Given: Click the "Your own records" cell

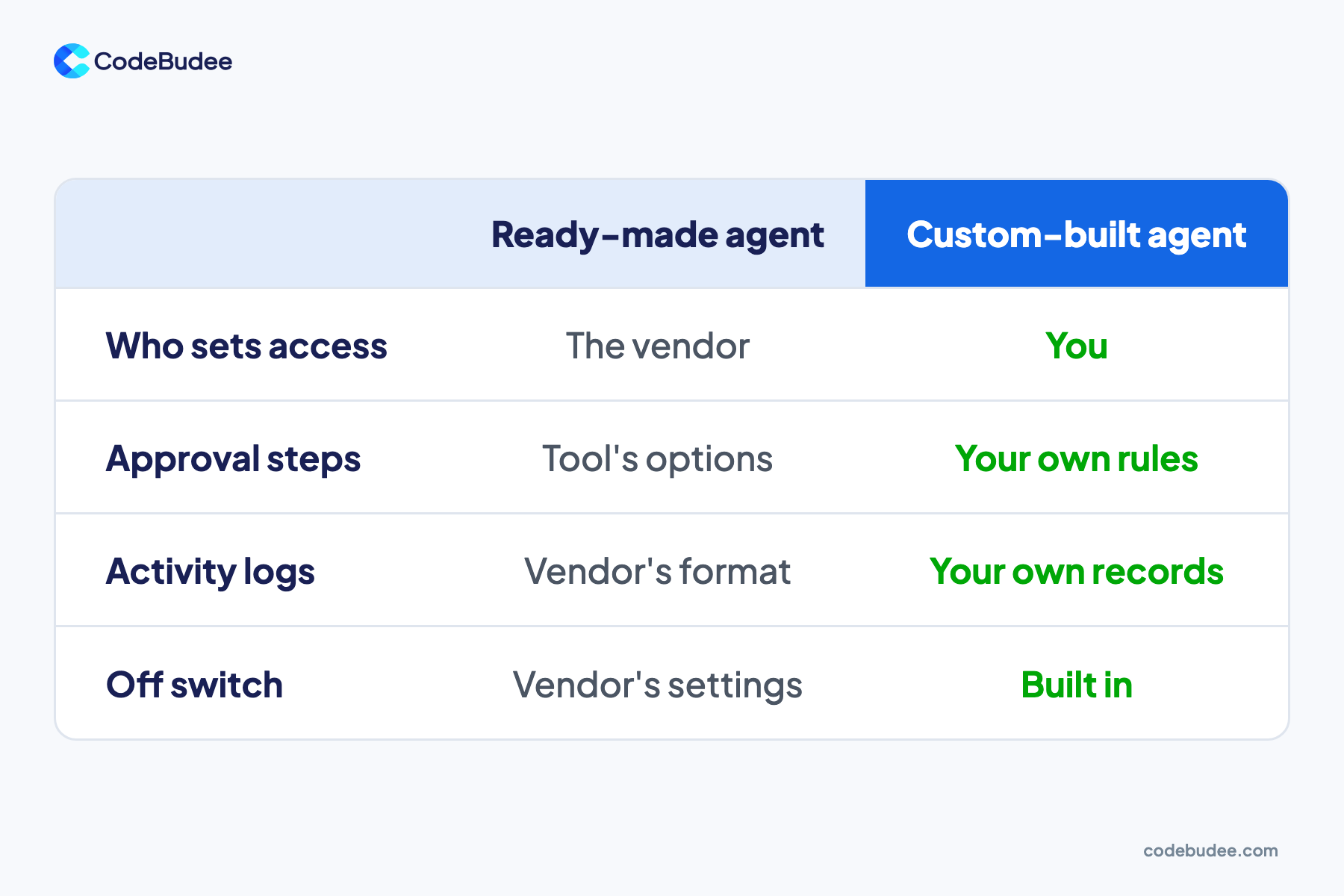Looking at the screenshot, I should coord(1077,572).
